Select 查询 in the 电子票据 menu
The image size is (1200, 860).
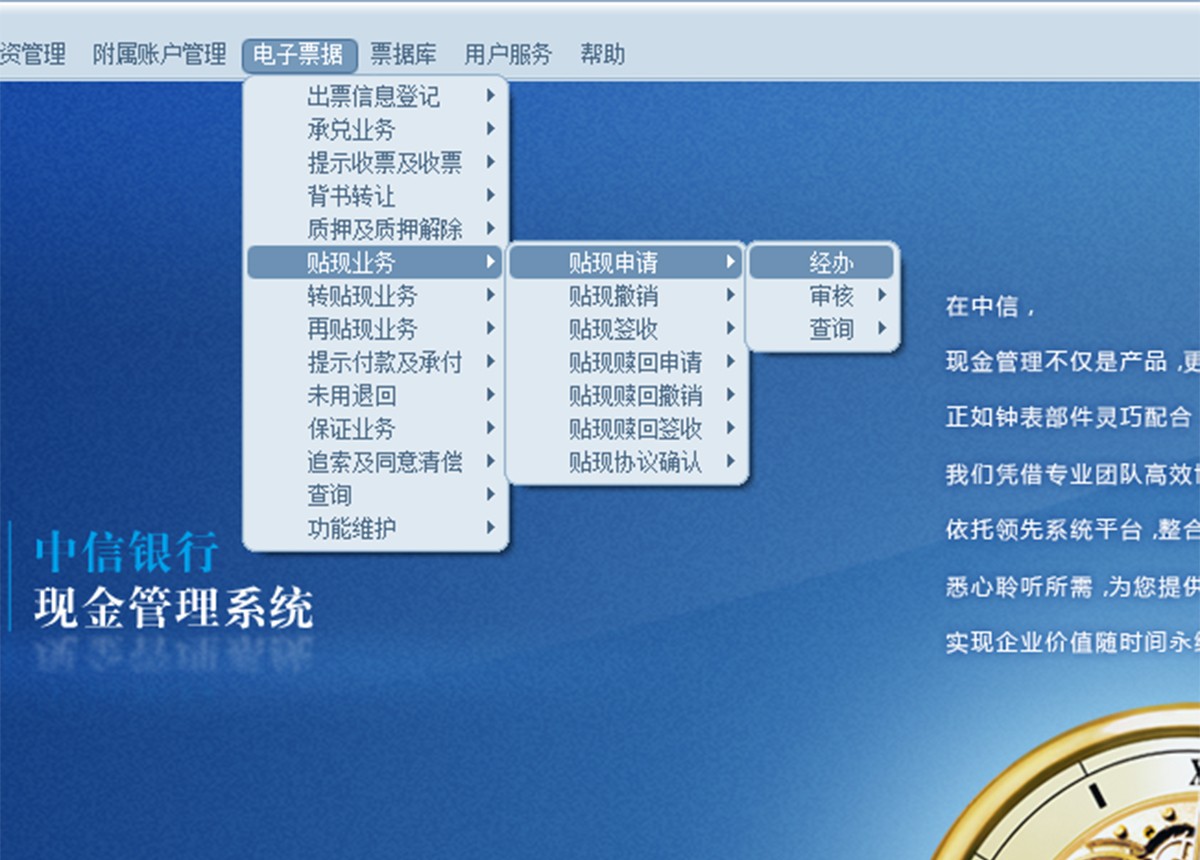[375, 495]
